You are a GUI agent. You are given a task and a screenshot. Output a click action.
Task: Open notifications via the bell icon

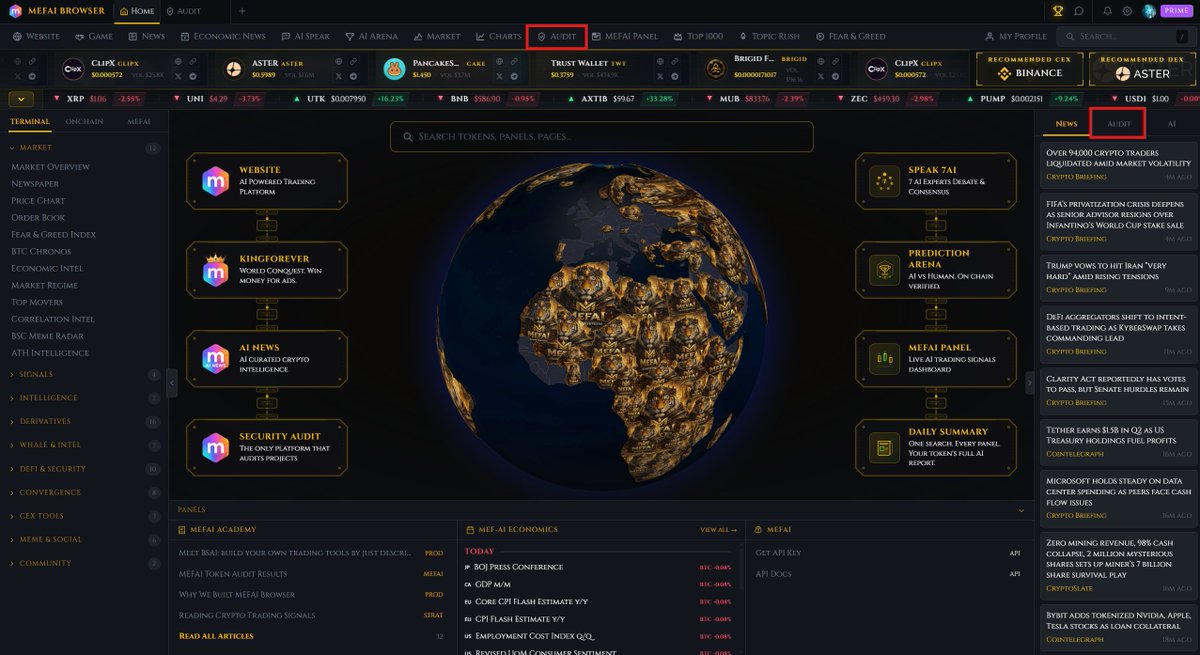(1108, 11)
